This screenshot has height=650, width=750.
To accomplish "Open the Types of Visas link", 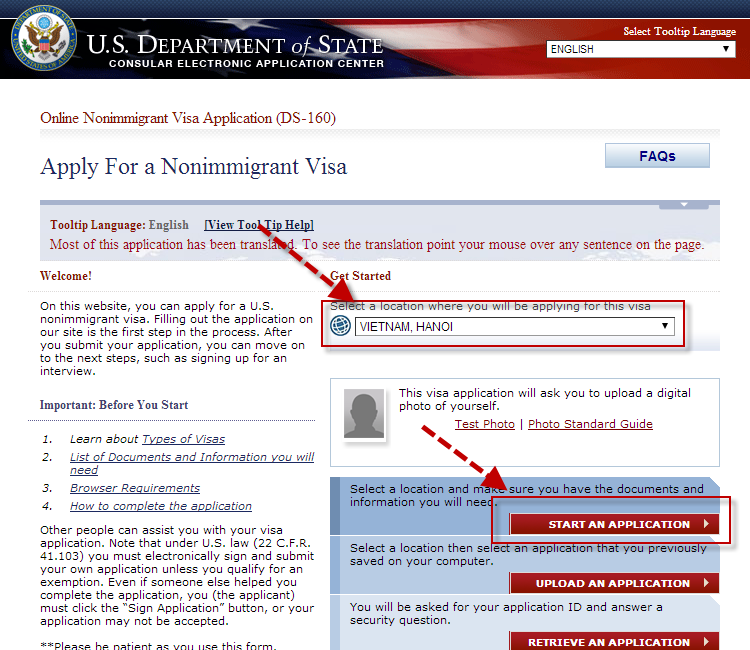I will pyautogui.click(x=183, y=439).
